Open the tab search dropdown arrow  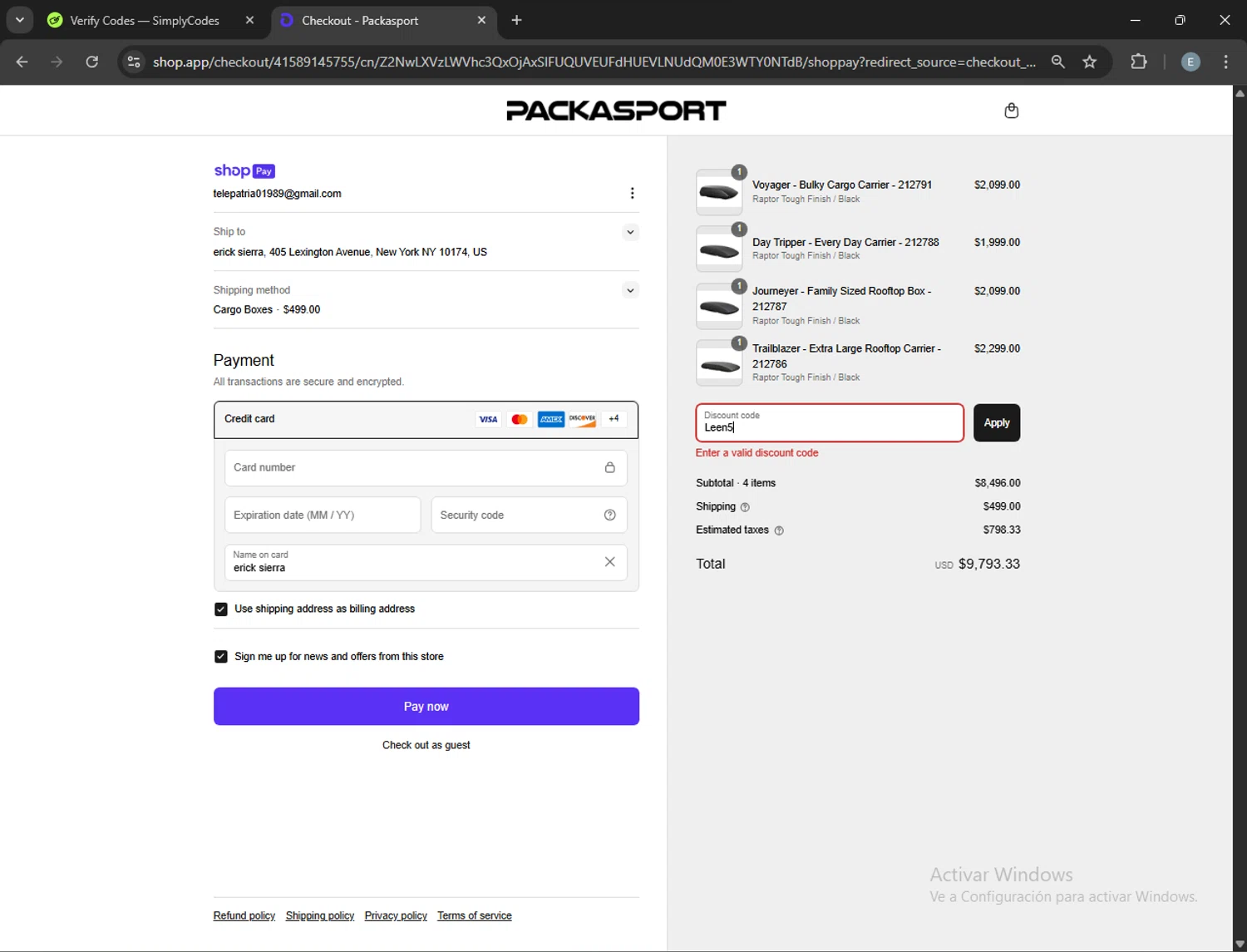pos(19,20)
